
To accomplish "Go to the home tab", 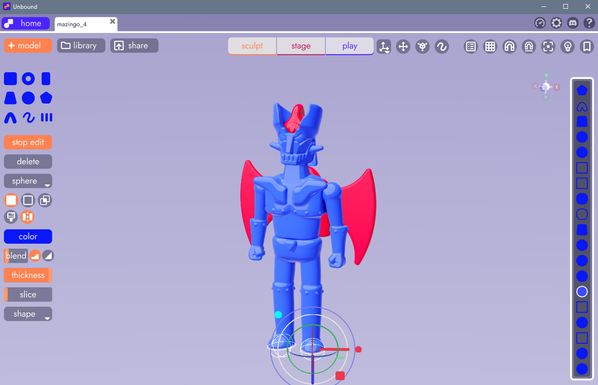I will point(26,23).
